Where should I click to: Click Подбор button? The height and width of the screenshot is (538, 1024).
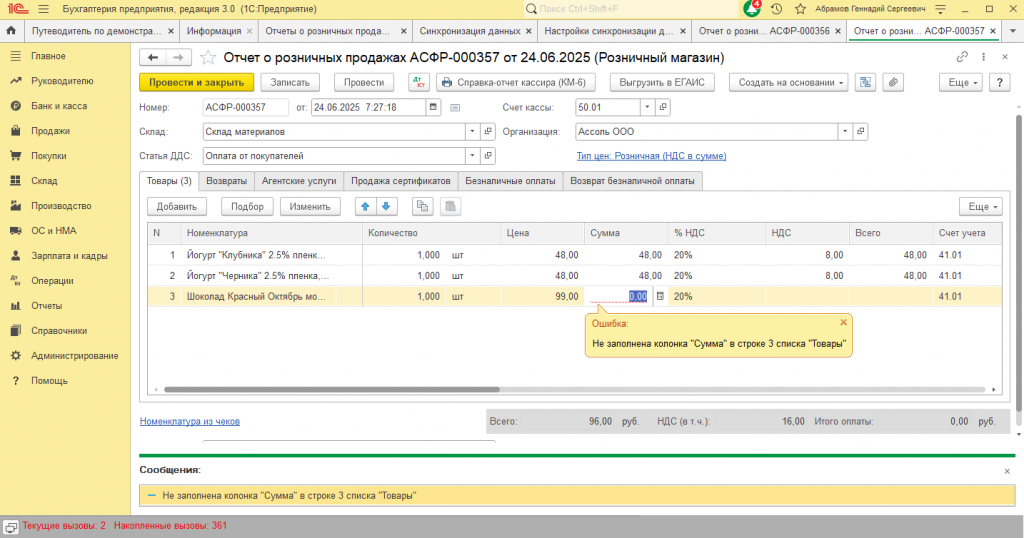247,206
